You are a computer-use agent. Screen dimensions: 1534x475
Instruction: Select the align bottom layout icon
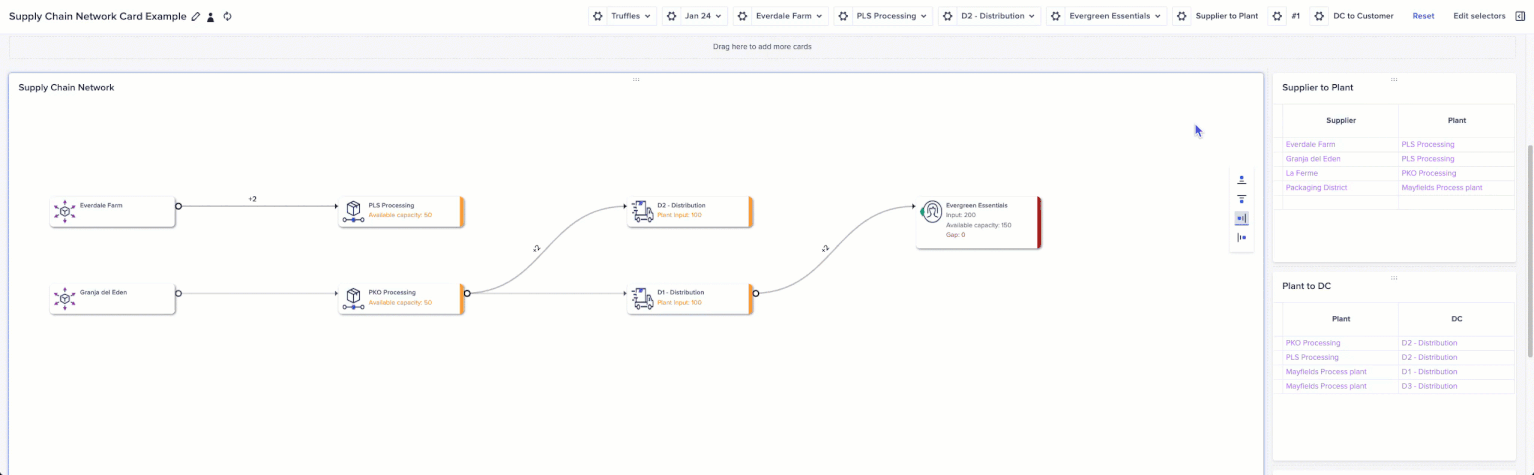[x=1242, y=180]
